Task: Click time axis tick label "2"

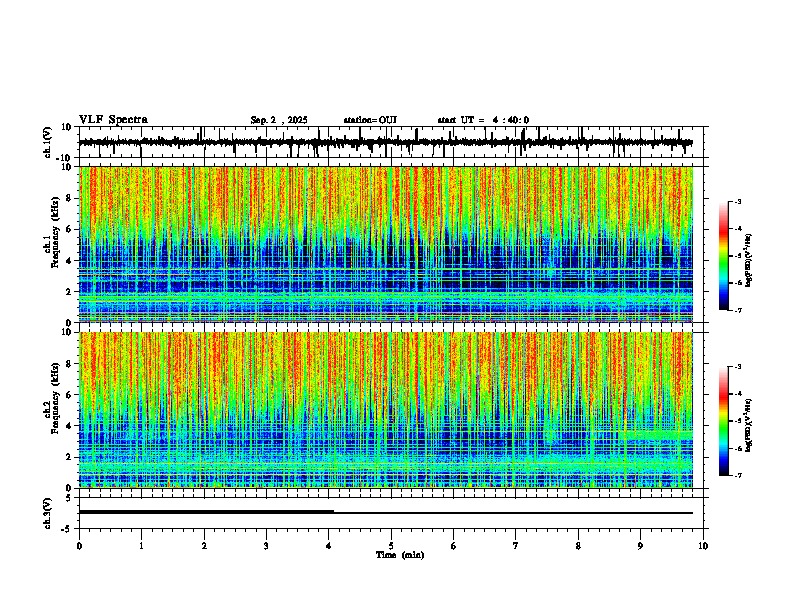Action: (204, 546)
